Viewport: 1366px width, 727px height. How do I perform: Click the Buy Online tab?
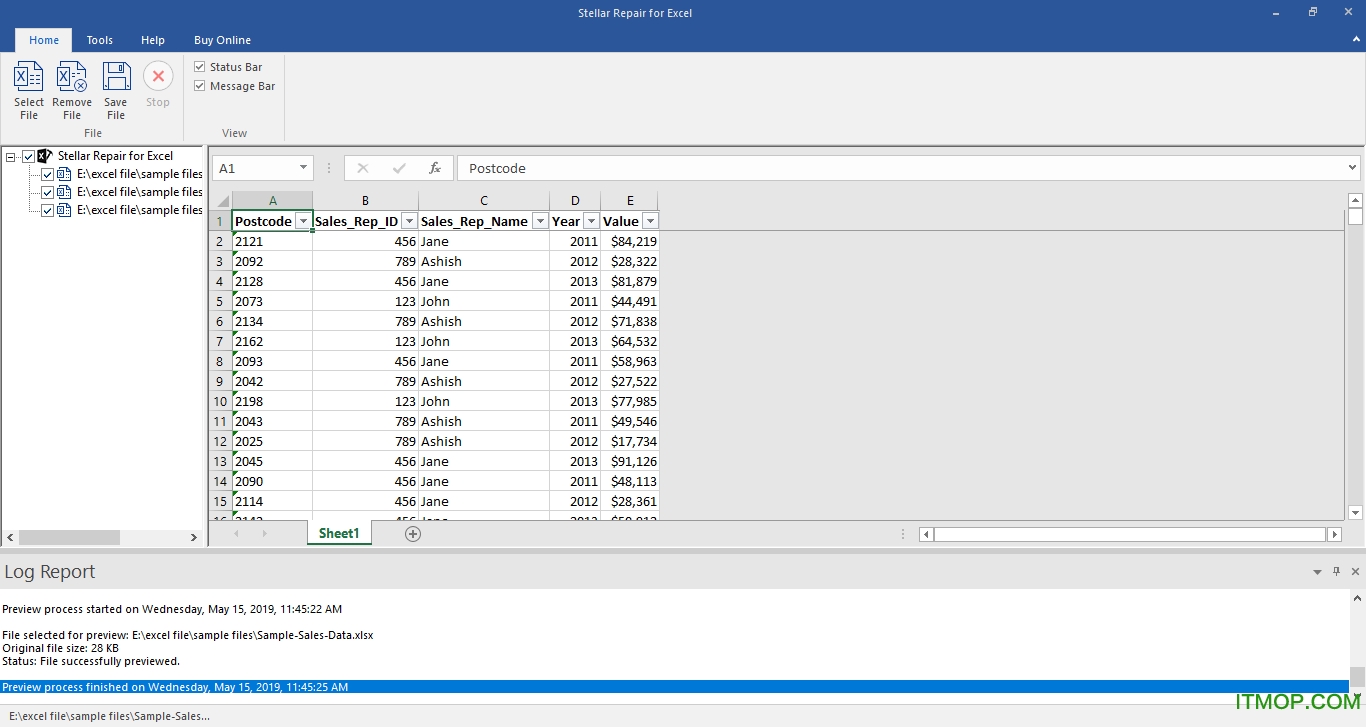(x=222, y=40)
